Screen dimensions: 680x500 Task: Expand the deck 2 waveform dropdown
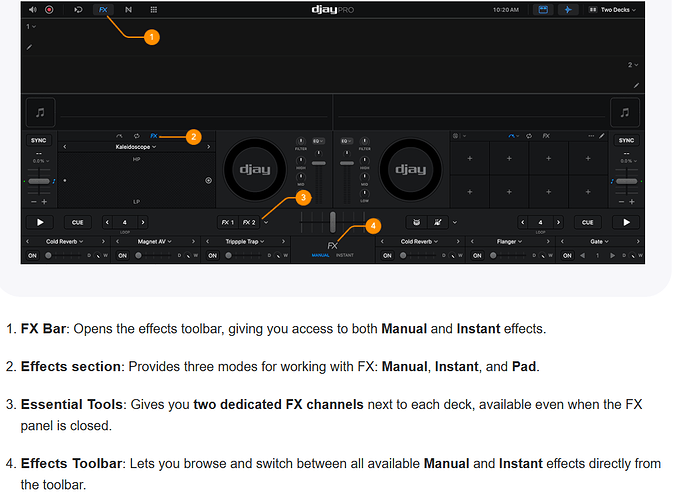633,65
